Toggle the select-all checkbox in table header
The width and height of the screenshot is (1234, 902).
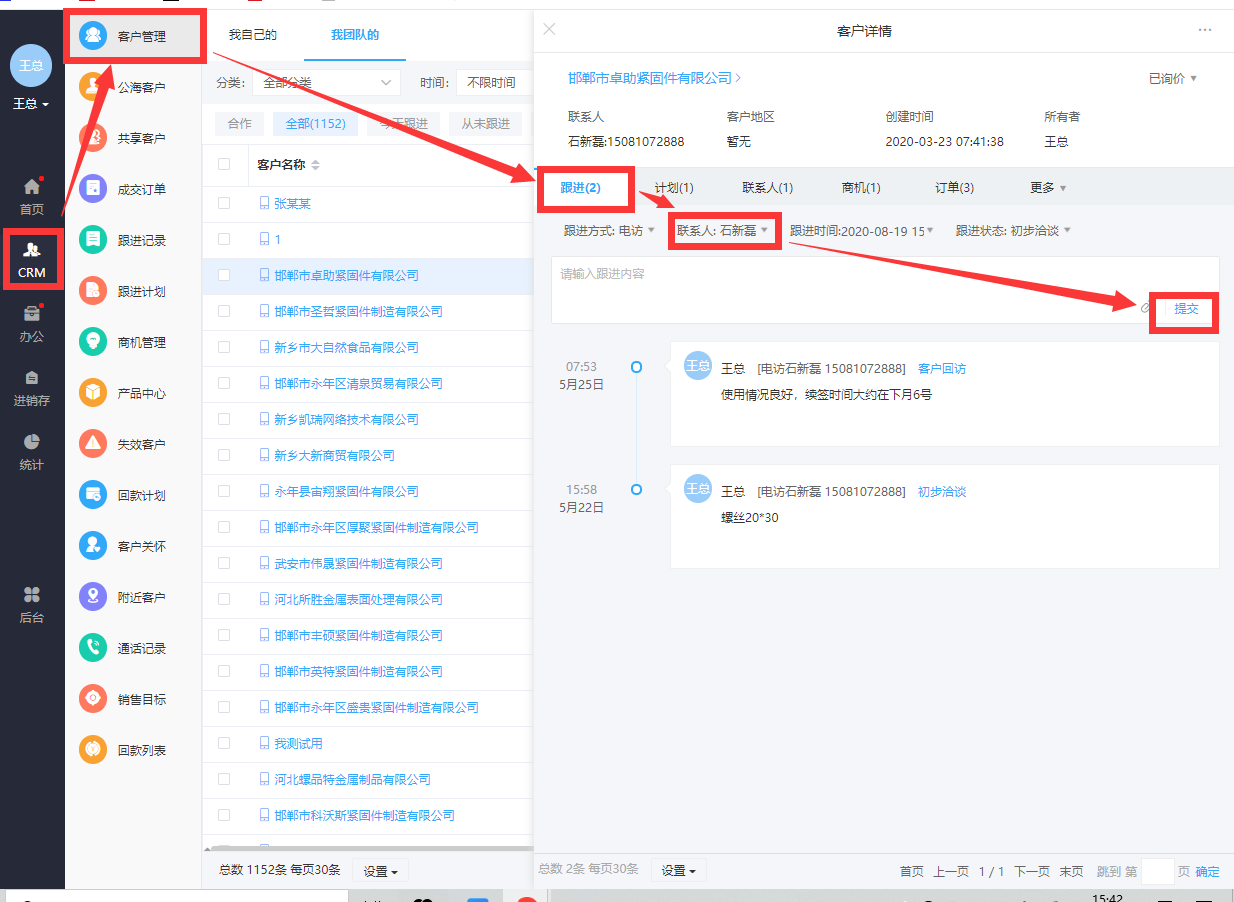click(x=224, y=164)
